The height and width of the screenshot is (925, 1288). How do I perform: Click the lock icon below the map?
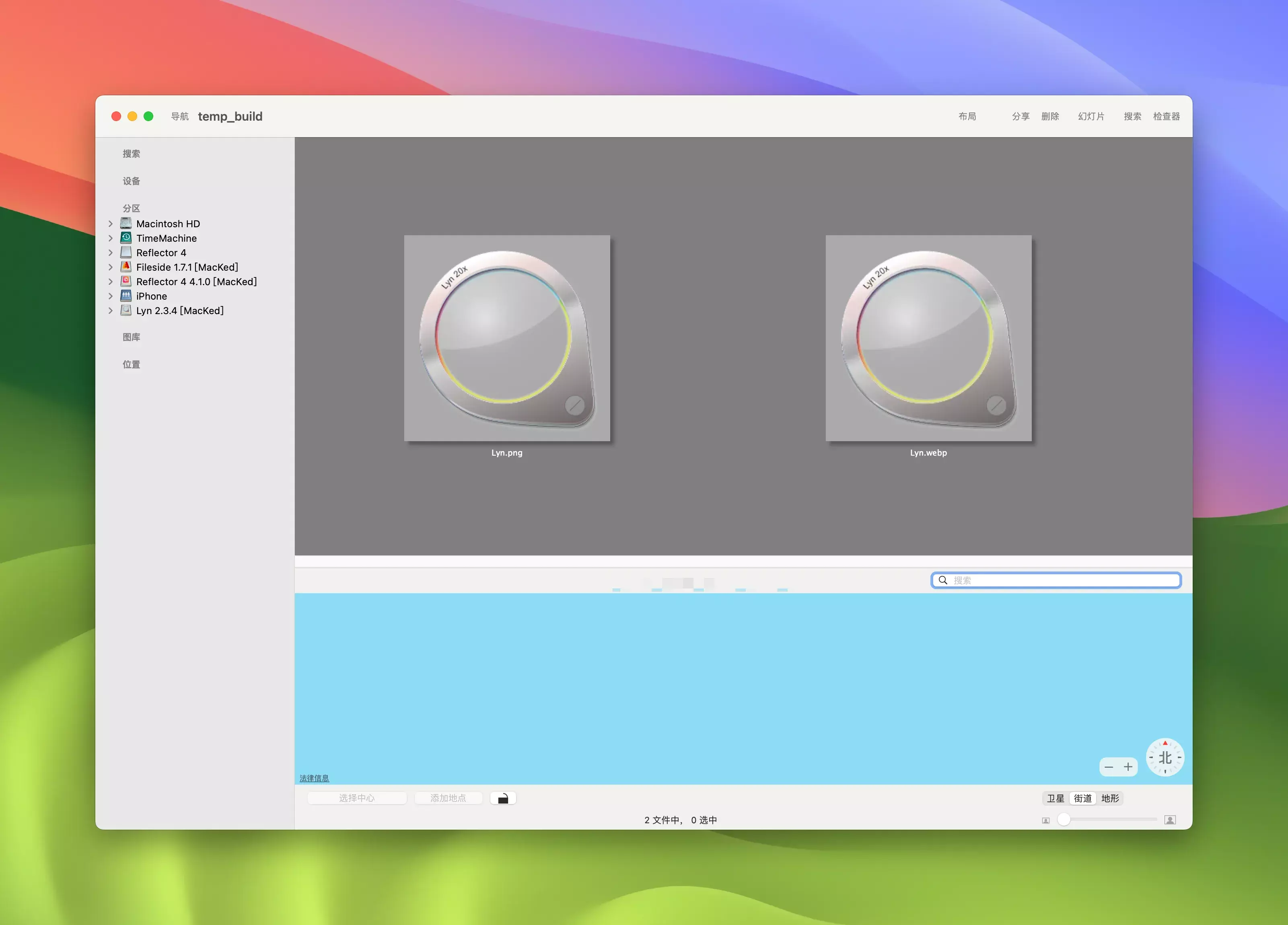coord(502,798)
